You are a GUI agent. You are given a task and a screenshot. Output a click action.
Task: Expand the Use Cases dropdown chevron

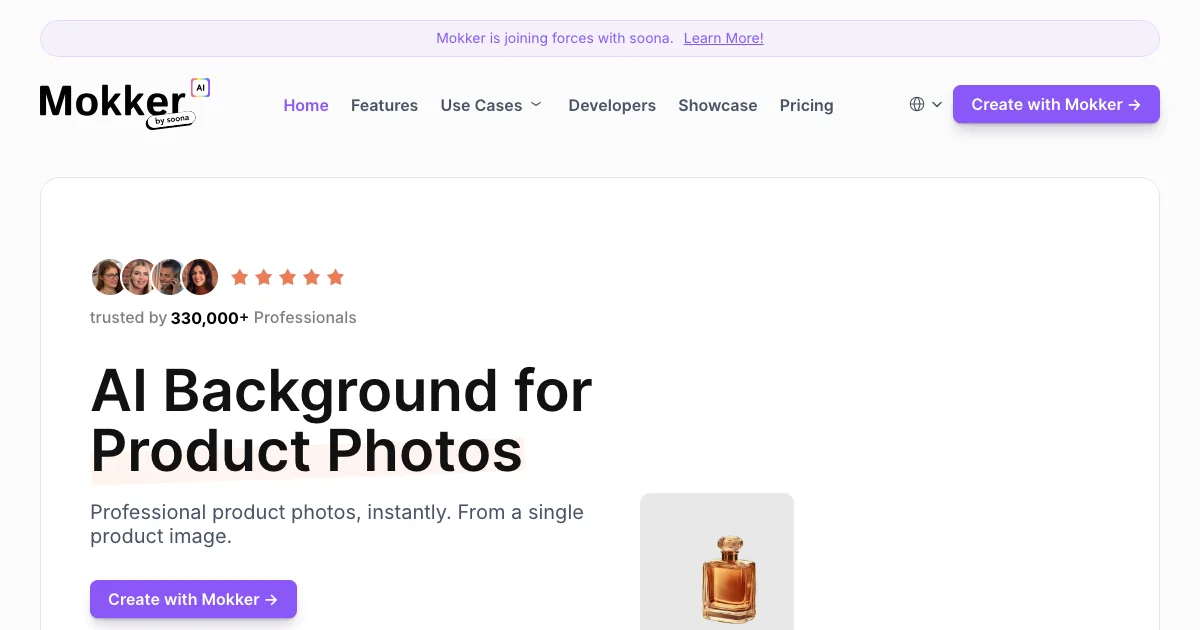coord(536,104)
